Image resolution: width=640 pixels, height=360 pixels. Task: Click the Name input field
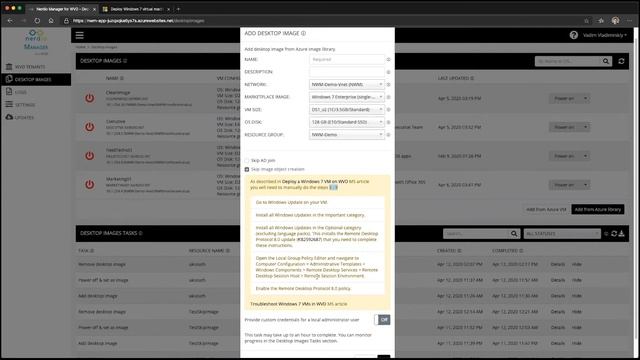pyautogui.click(x=347, y=60)
